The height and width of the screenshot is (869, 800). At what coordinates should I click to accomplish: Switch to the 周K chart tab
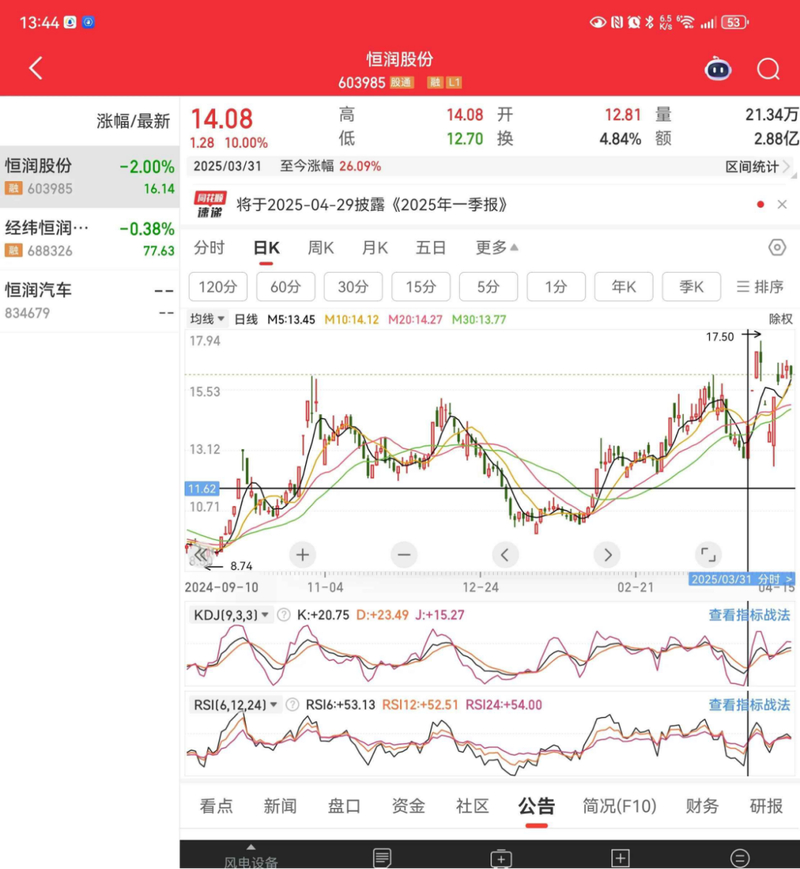[321, 248]
